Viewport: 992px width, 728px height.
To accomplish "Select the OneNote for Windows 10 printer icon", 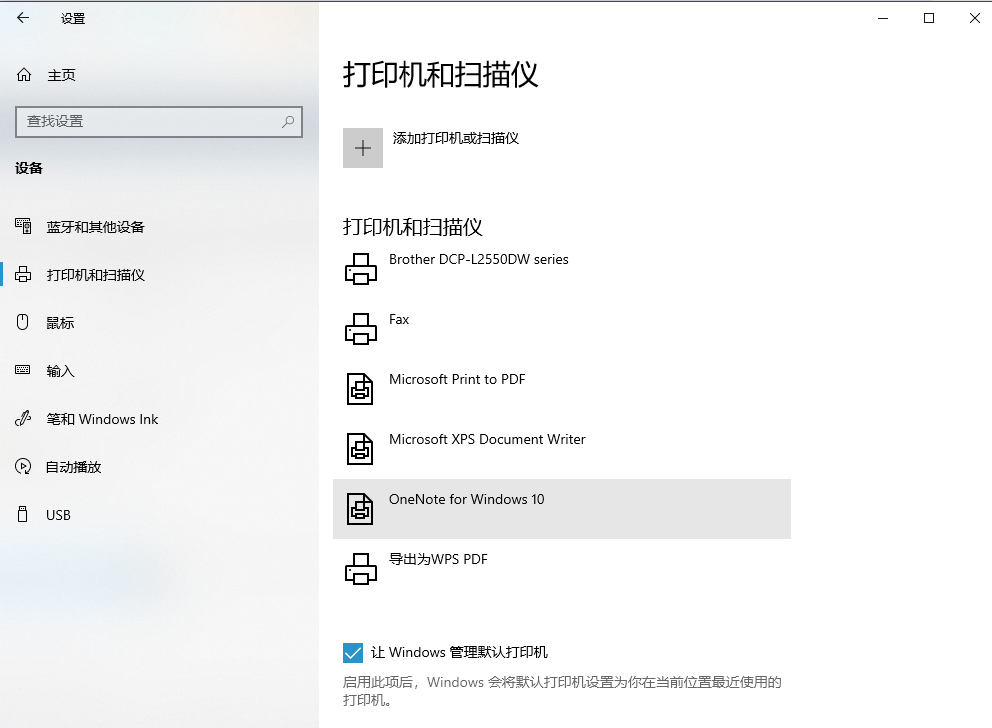I will (361, 508).
